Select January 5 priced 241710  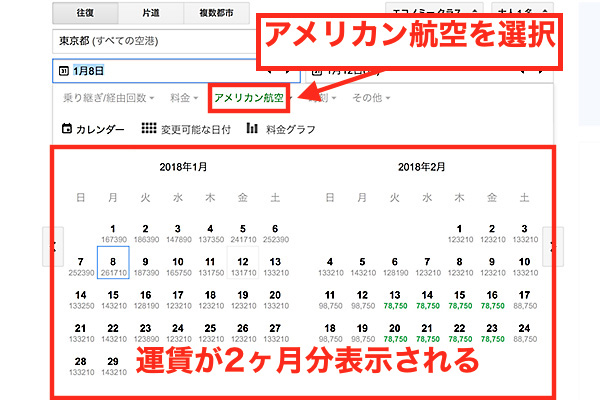click(x=243, y=234)
